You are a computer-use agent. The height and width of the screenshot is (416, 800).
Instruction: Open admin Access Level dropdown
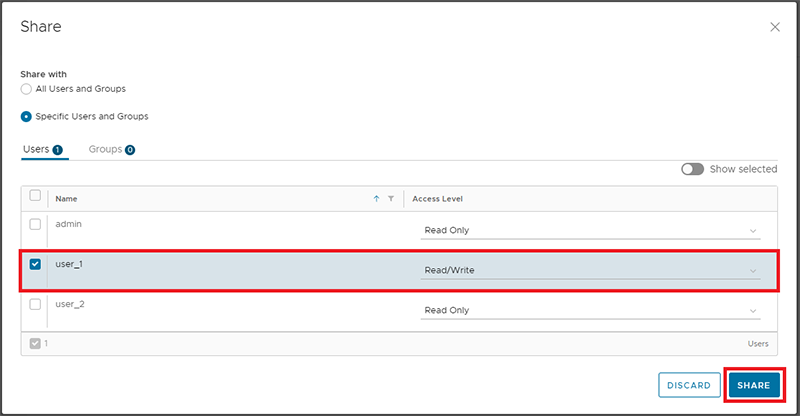(x=590, y=230)
